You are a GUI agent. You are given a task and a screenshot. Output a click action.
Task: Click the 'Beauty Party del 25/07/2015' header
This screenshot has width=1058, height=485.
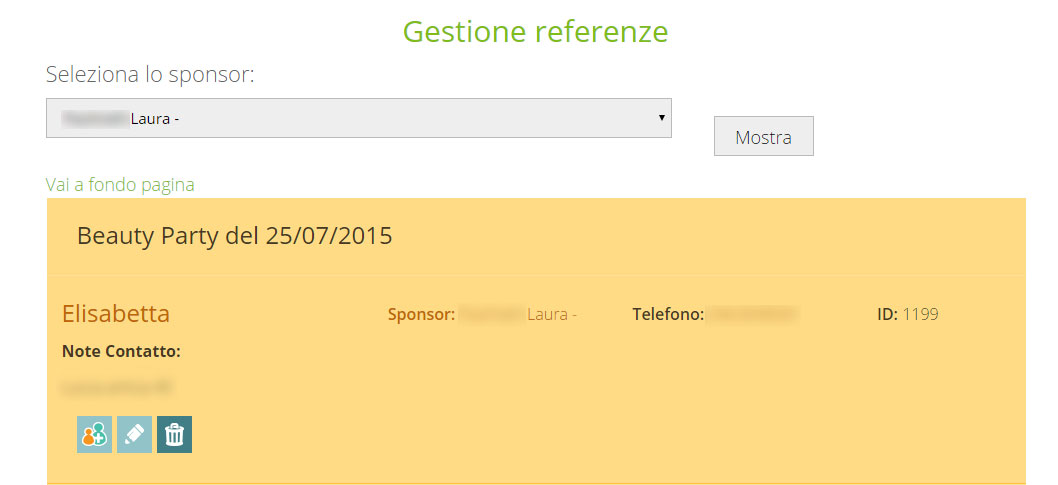[x=234, y=236]
